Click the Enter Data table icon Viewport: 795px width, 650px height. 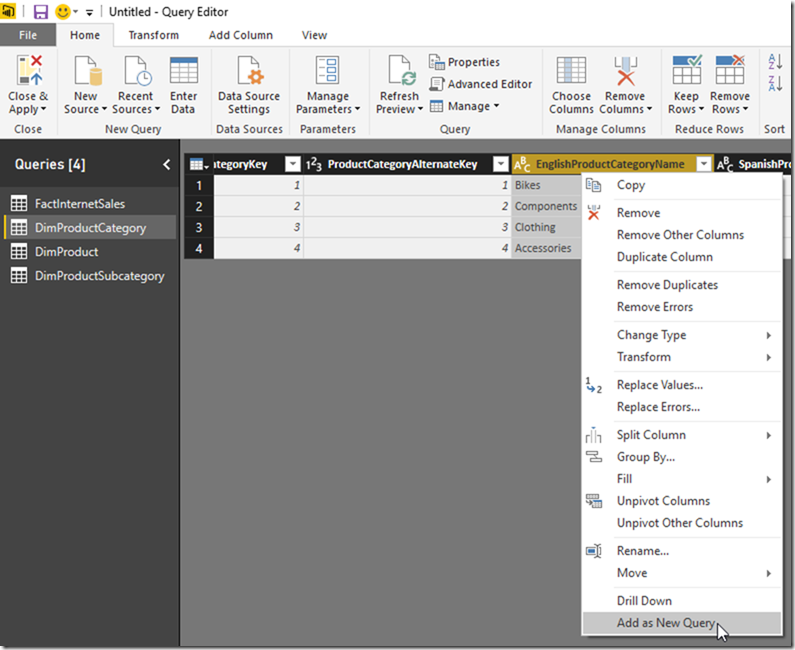click(184, 70)
